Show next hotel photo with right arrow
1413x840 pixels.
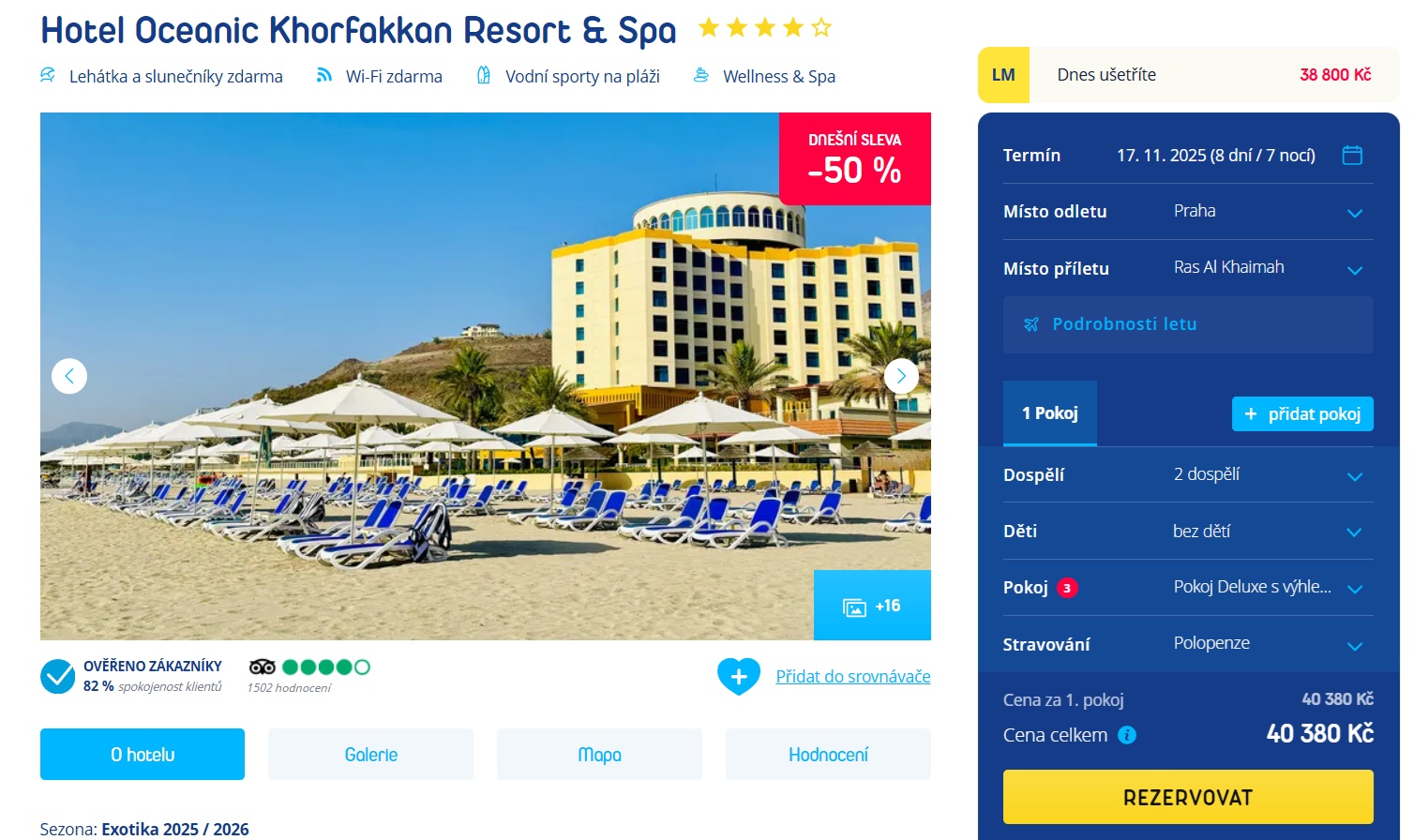tap(901, 376)
